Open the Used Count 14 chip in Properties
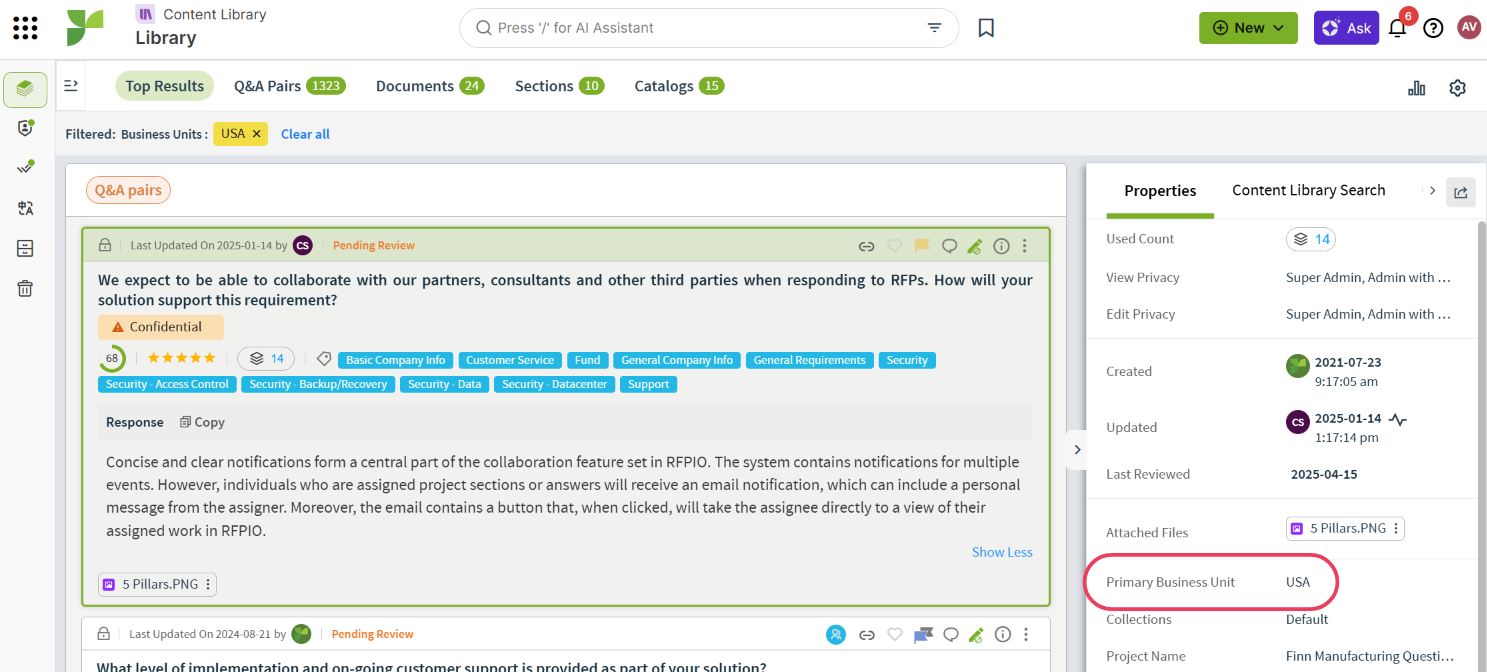 coord(1311,239)
